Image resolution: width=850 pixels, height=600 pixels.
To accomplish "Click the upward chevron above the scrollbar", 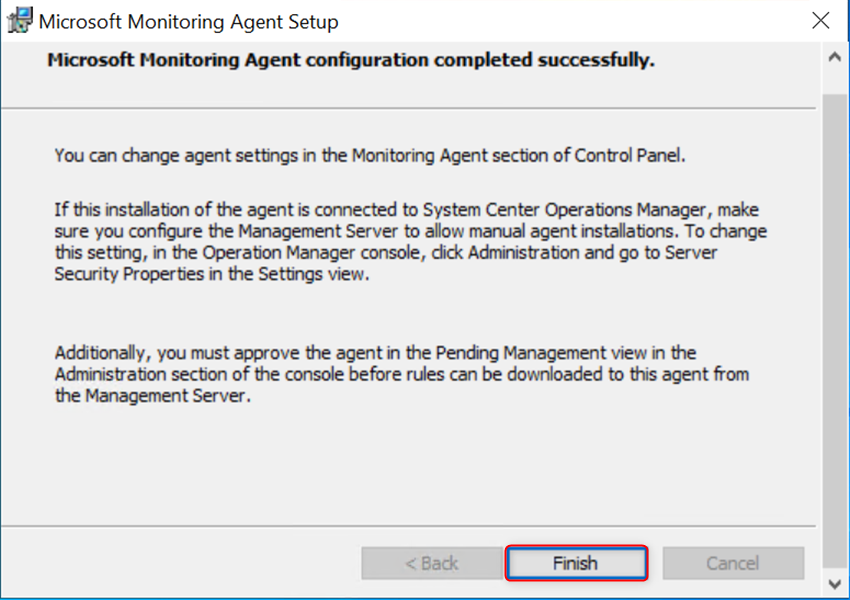I will (x=836, y=56).
